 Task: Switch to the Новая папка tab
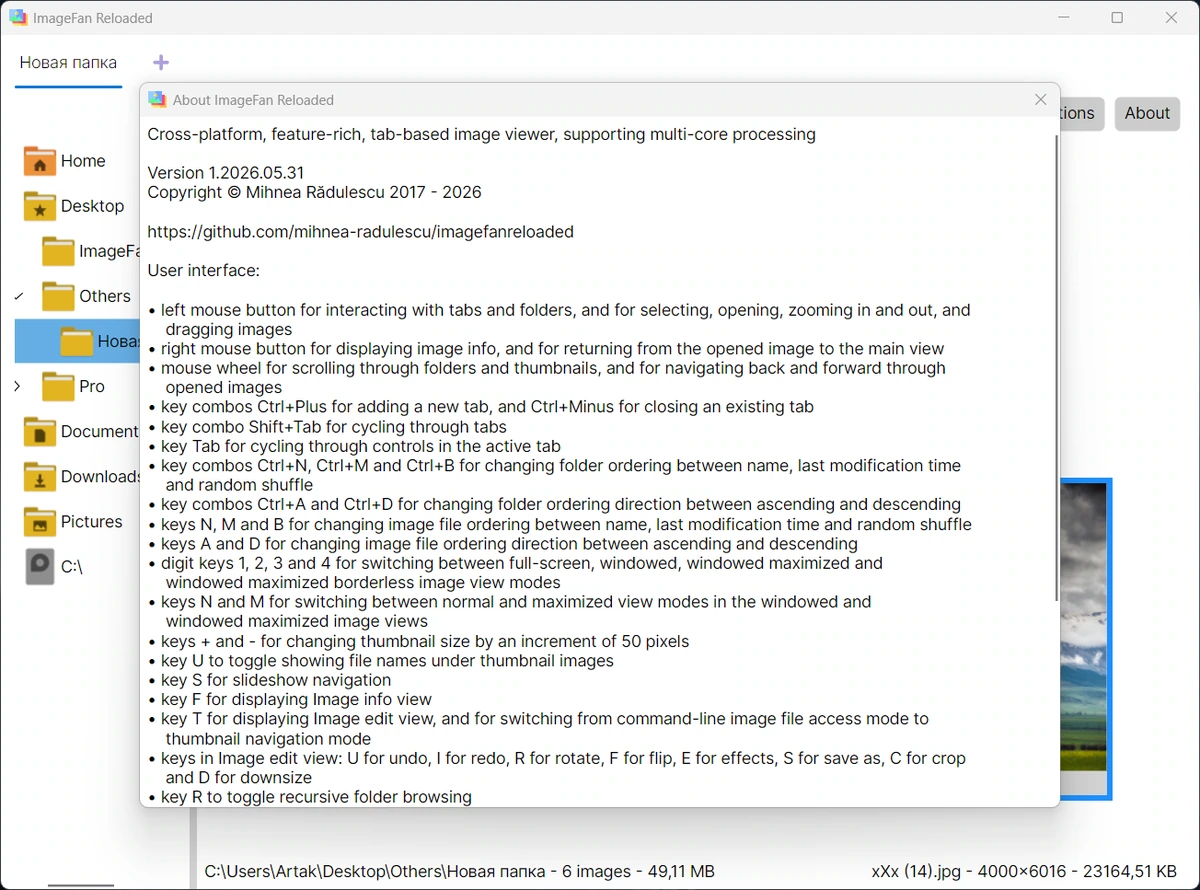[68, 62]
